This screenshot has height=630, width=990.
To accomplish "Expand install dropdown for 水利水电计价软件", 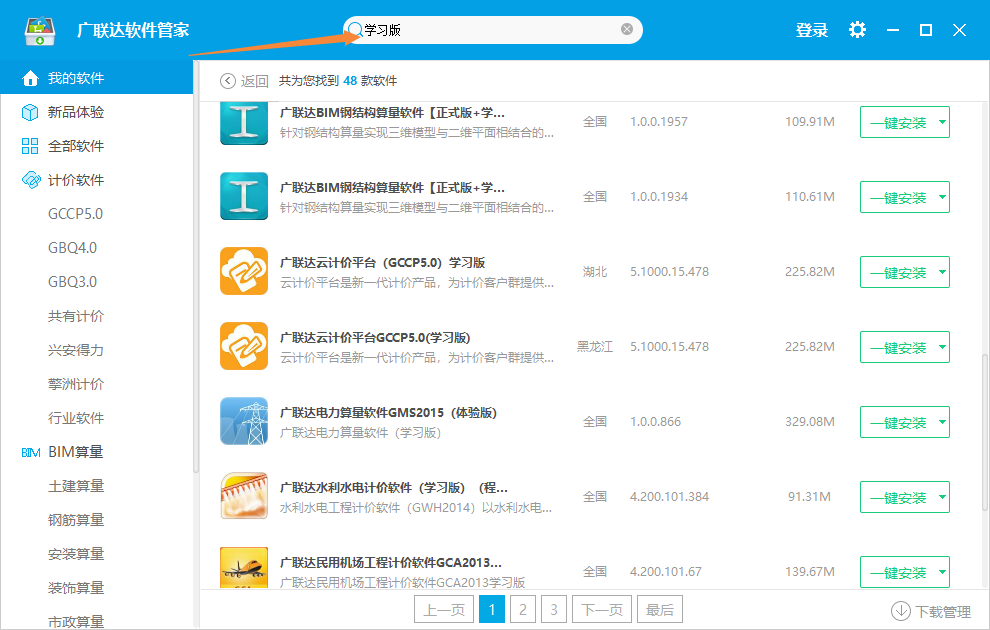I will coord(942,497).
